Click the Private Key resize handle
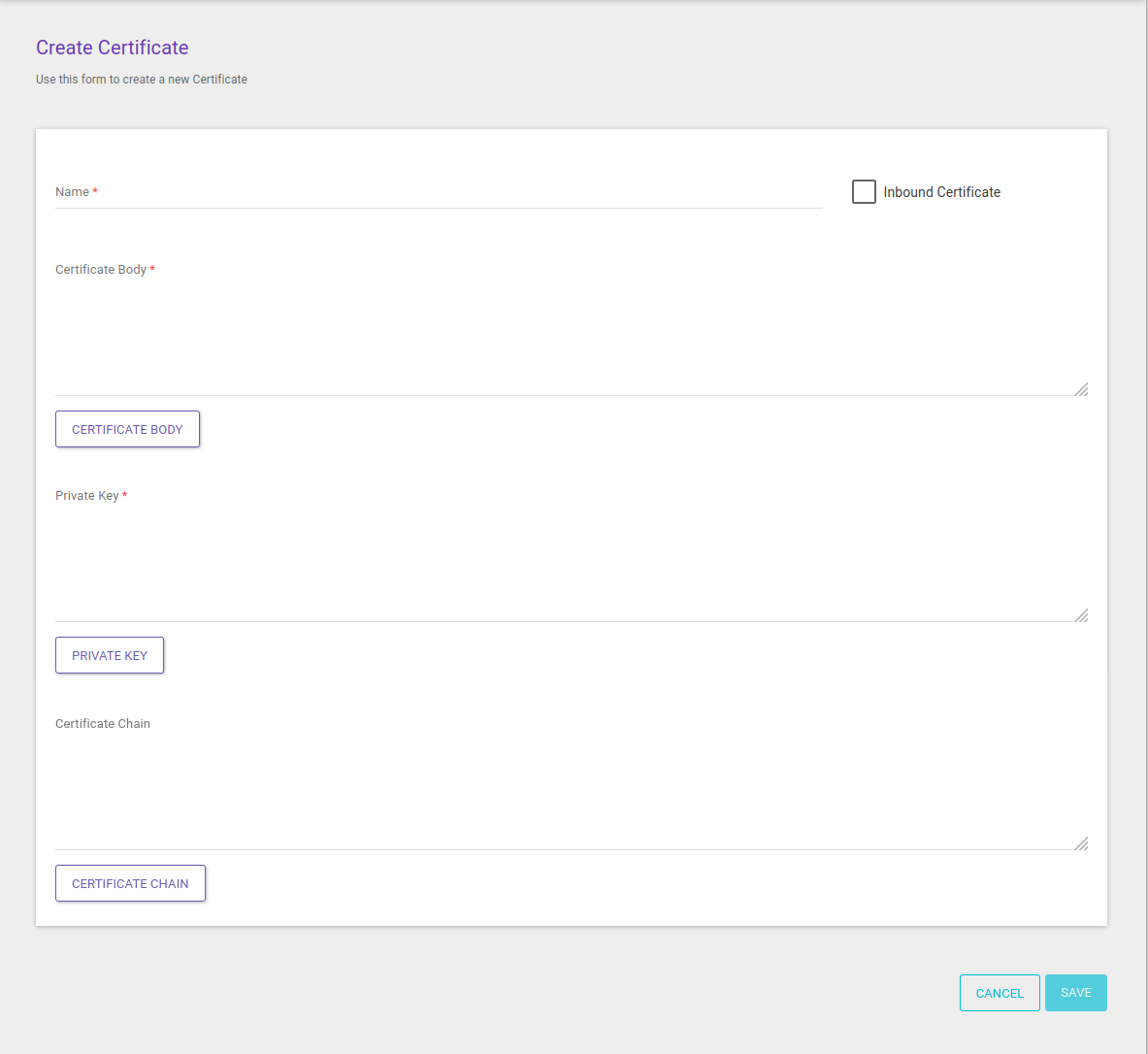 click(1081, 613)
